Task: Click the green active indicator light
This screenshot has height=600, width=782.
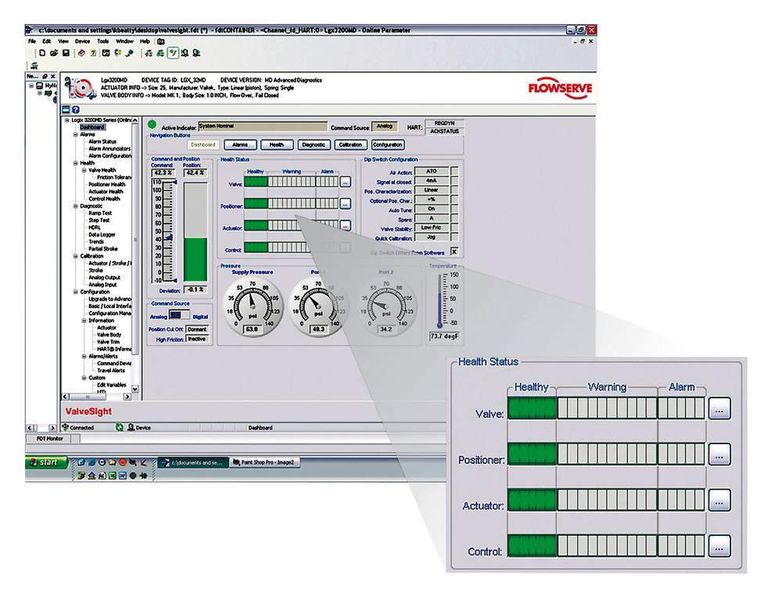Action: pyautogui.click(x=152, y=124)
